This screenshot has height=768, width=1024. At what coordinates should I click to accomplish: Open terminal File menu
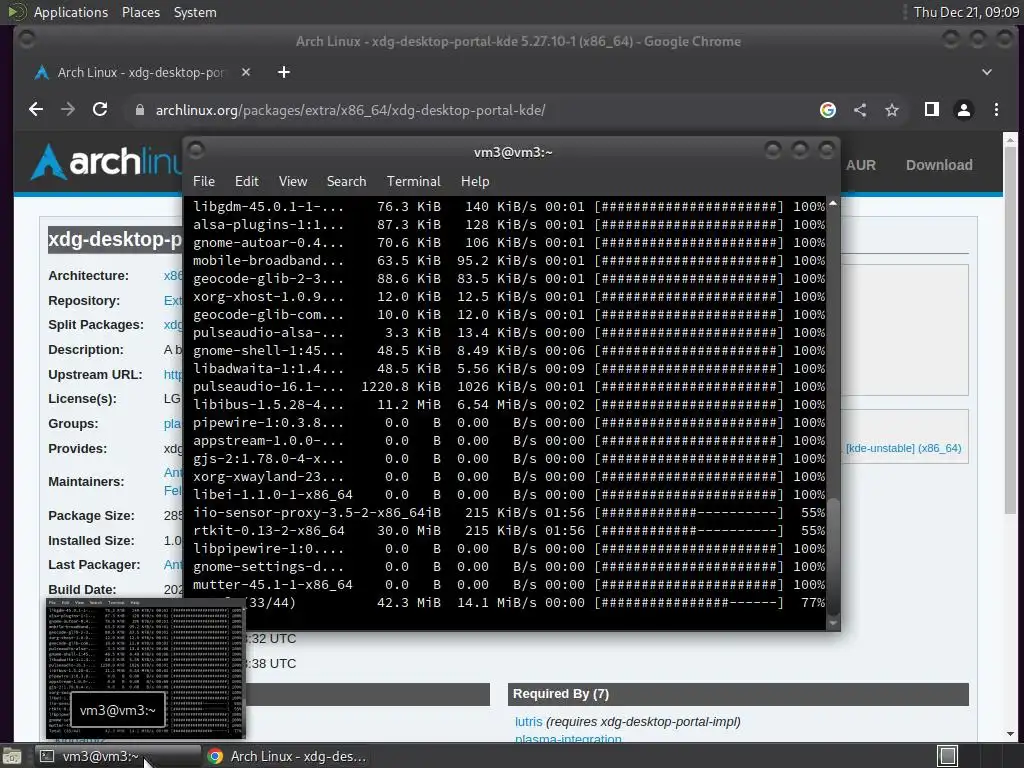click(204, 182)
